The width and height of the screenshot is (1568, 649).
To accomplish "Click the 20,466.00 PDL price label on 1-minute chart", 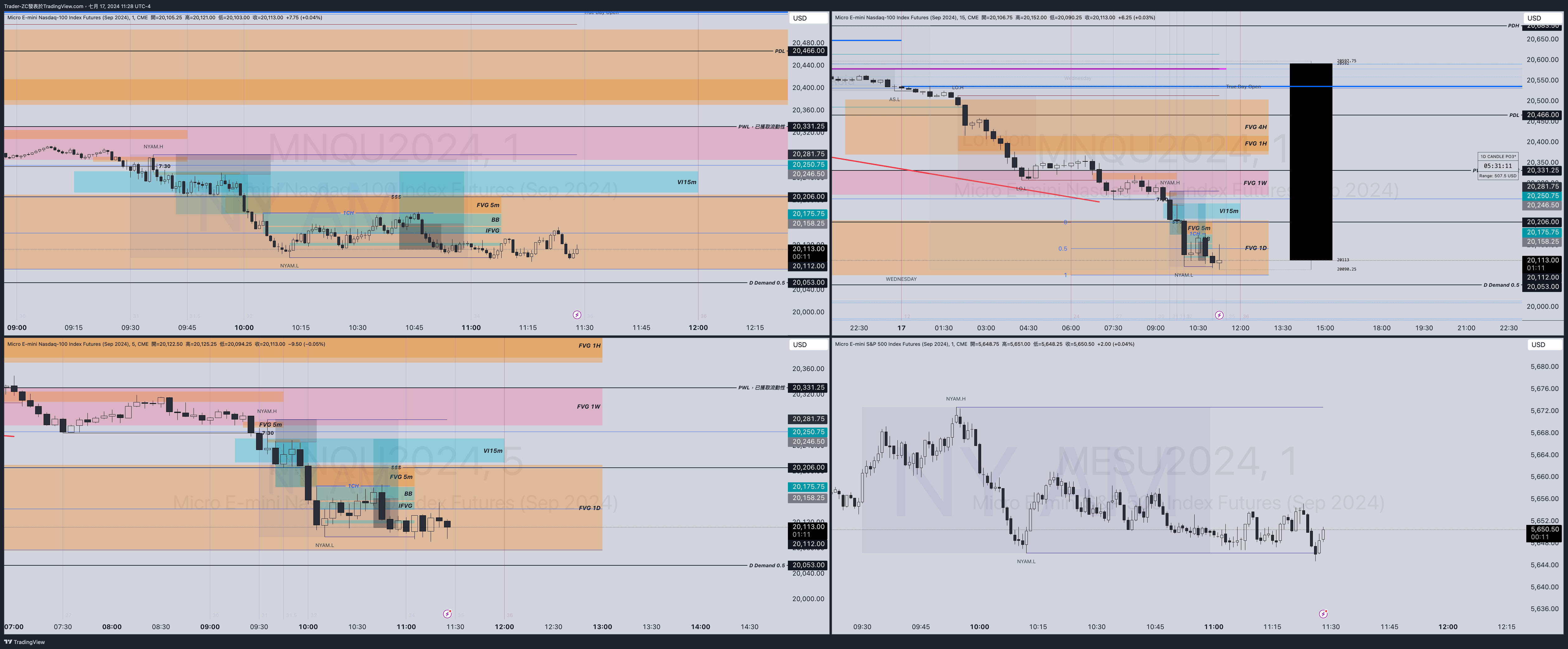I will coord(808,51).
